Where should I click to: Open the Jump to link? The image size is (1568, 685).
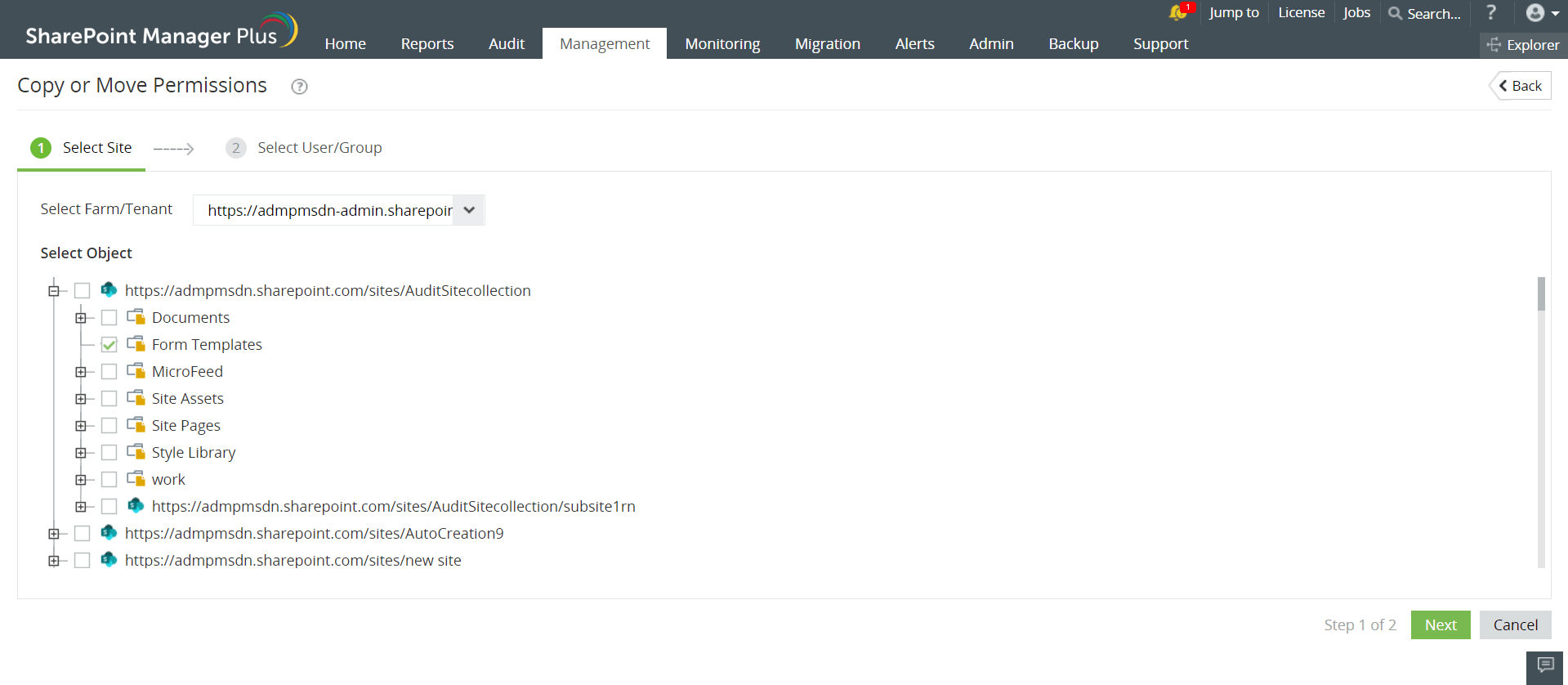[1234, 12]
